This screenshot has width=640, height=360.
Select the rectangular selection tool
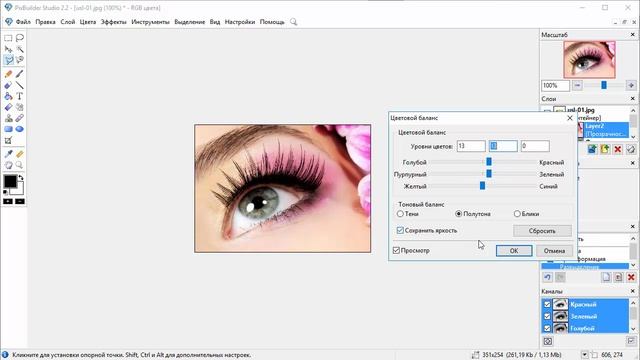[8, 38]
